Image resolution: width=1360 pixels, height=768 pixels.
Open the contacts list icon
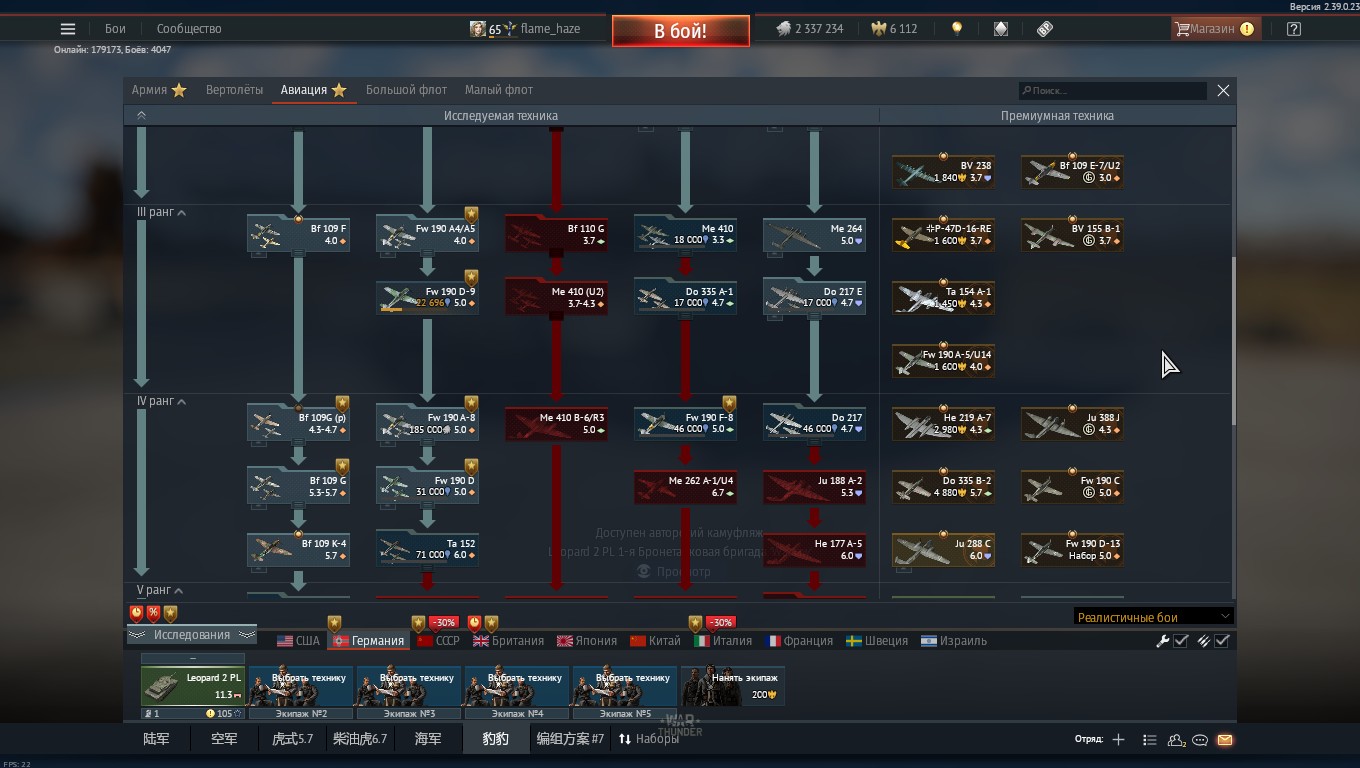click(x=1149, y=740)
